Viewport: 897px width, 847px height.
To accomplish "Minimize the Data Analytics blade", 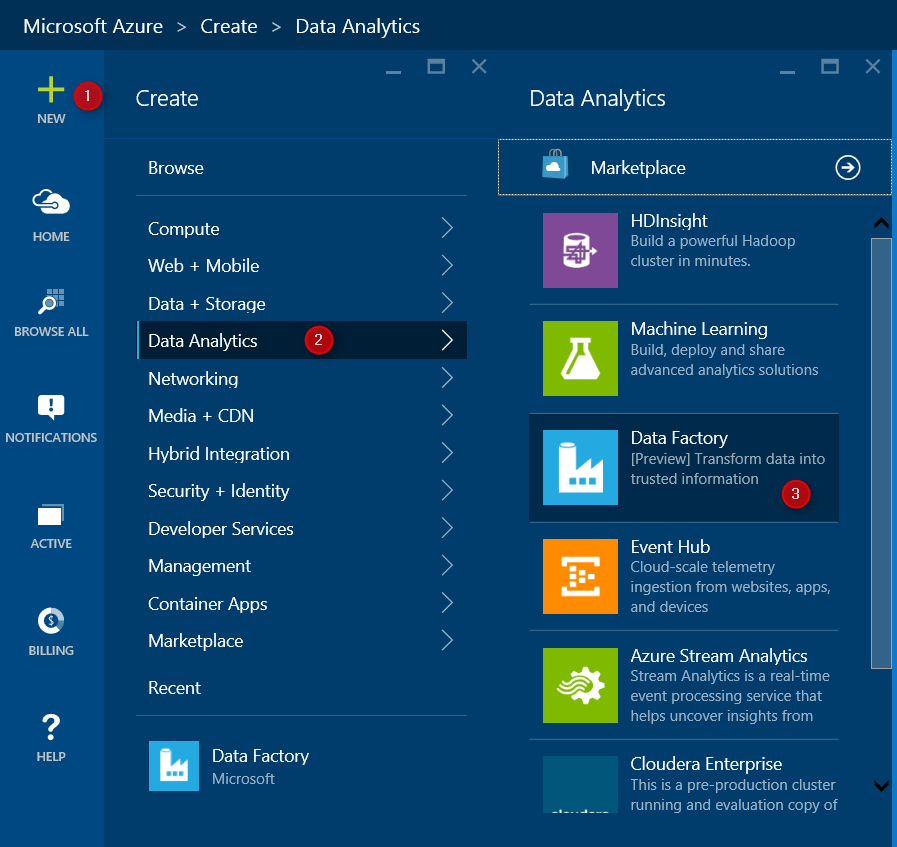I will 787,70.
